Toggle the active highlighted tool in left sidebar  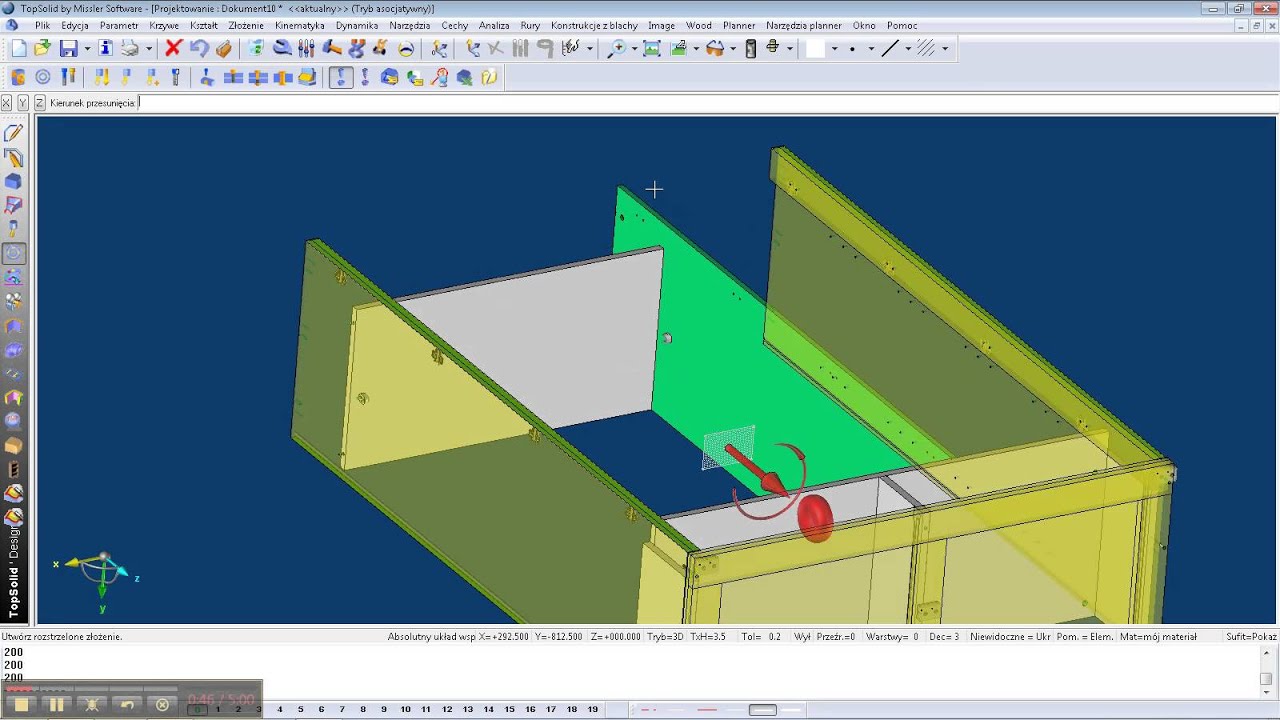[x=14, y=254]
